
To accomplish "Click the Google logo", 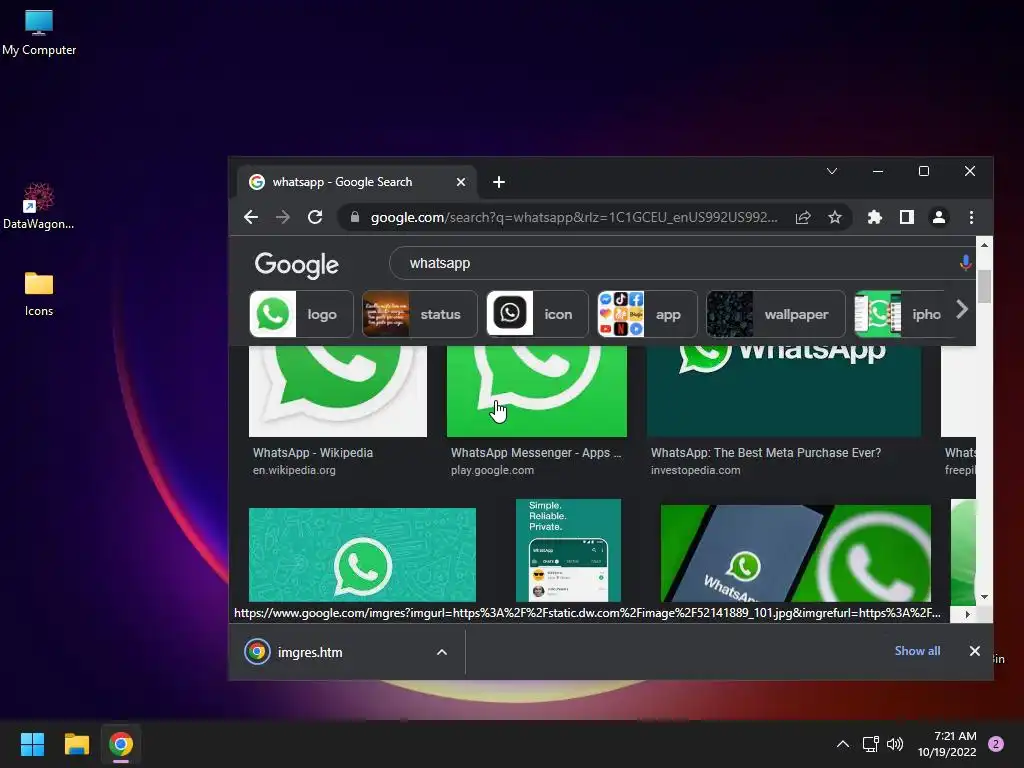I will tap(296, 264).
